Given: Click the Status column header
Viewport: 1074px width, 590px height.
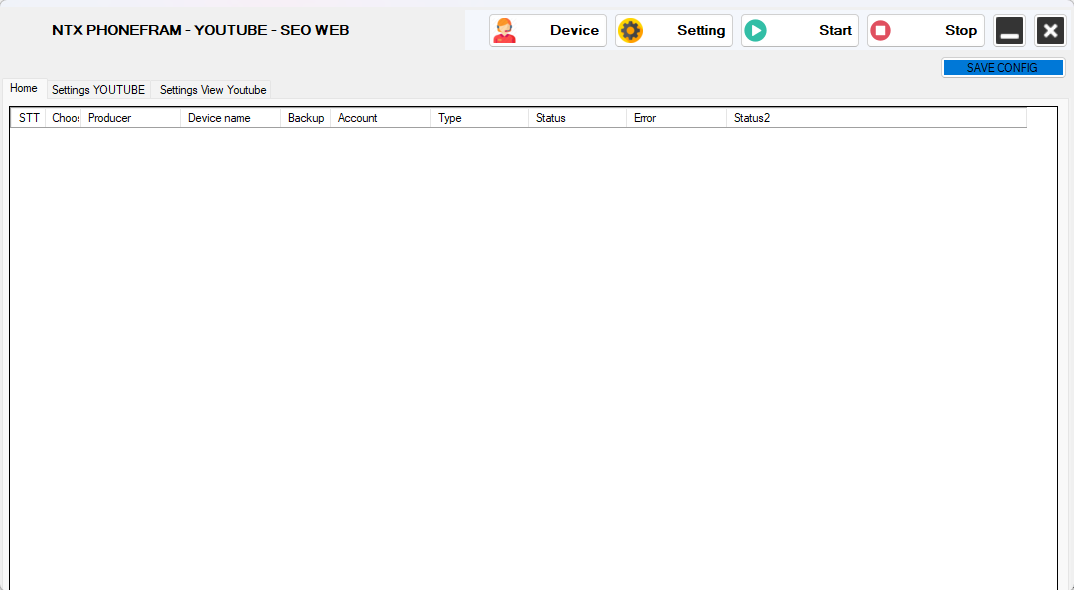Looking at the screenshot, I should coord(577,118).
